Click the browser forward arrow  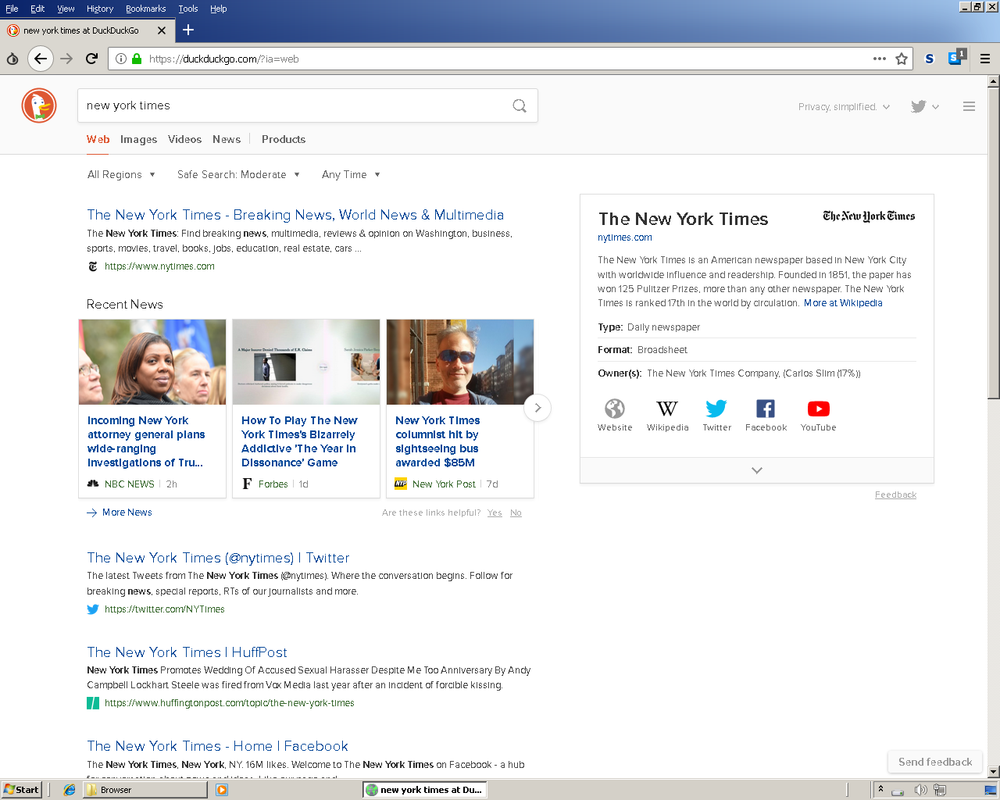point(66,59)
